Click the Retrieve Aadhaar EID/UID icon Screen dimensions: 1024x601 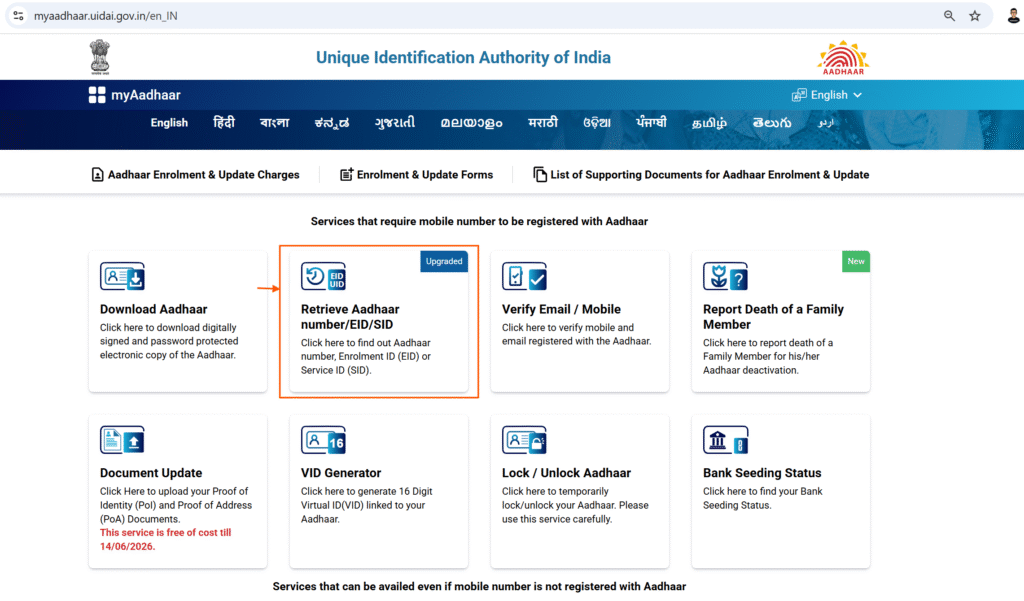(324, 277)
